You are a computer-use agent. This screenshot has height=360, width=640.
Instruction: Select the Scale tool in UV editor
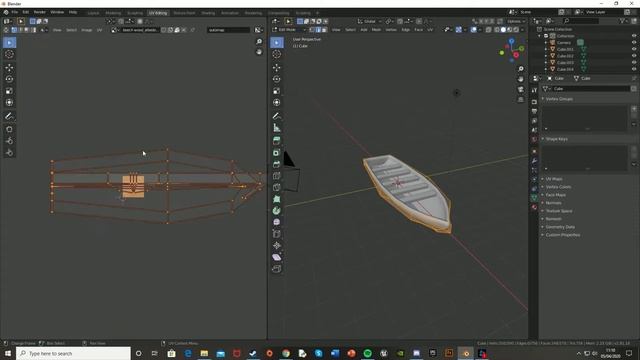coord(9,91)
